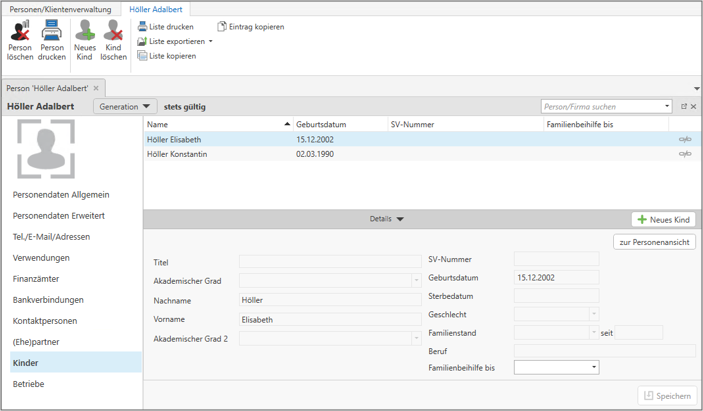This screenshot has width=703, height=411.
Task: Open Bankverbindungen in the sidebar
Action: [x=48, y=300]
